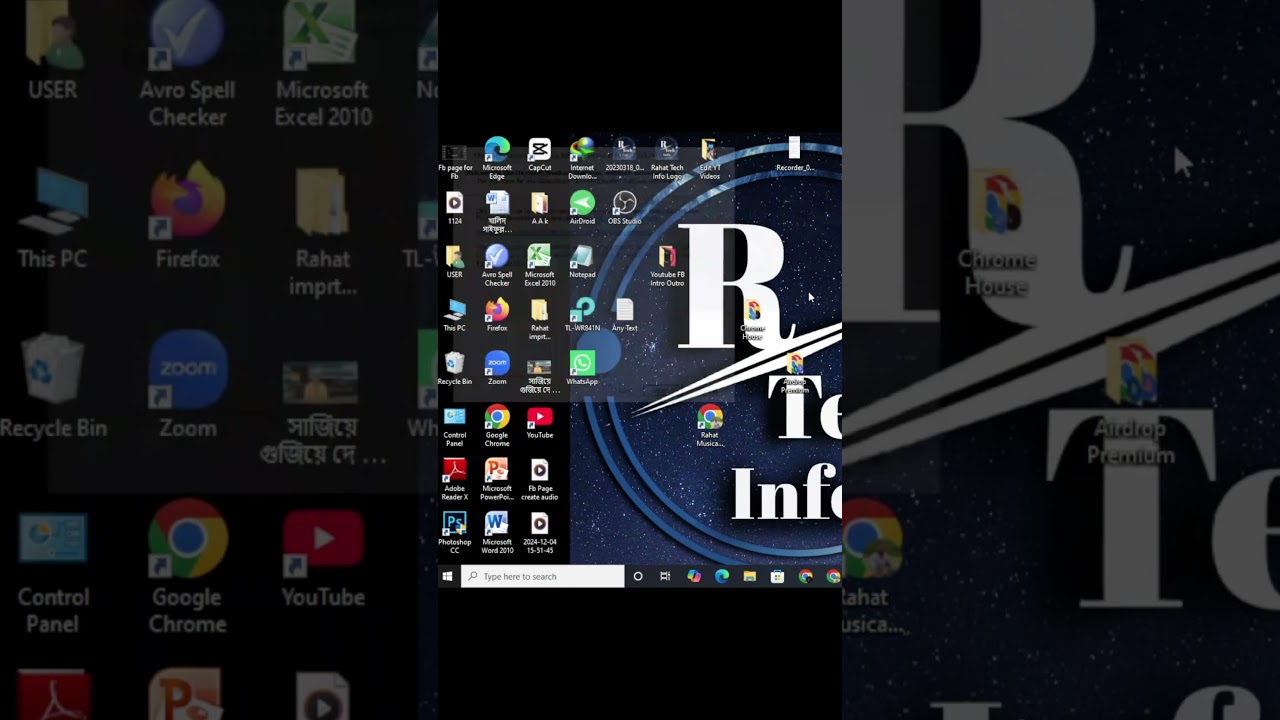Image resolution: width=1280 pixels, height=720 pixels.
Task: Open the Recycle Bin
Action: [455, 369]
